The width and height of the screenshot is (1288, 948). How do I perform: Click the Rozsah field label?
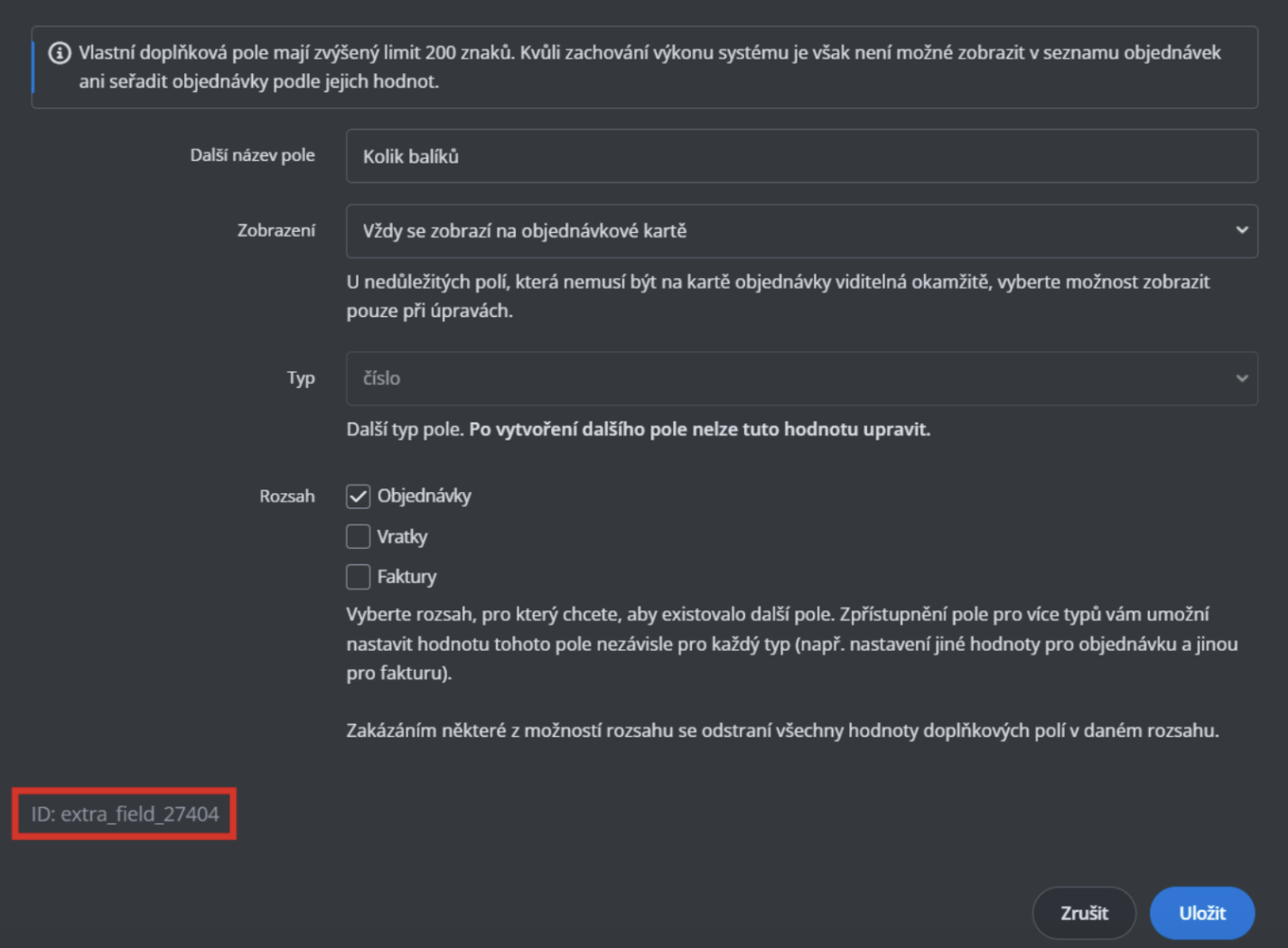[x=287, y=497]
